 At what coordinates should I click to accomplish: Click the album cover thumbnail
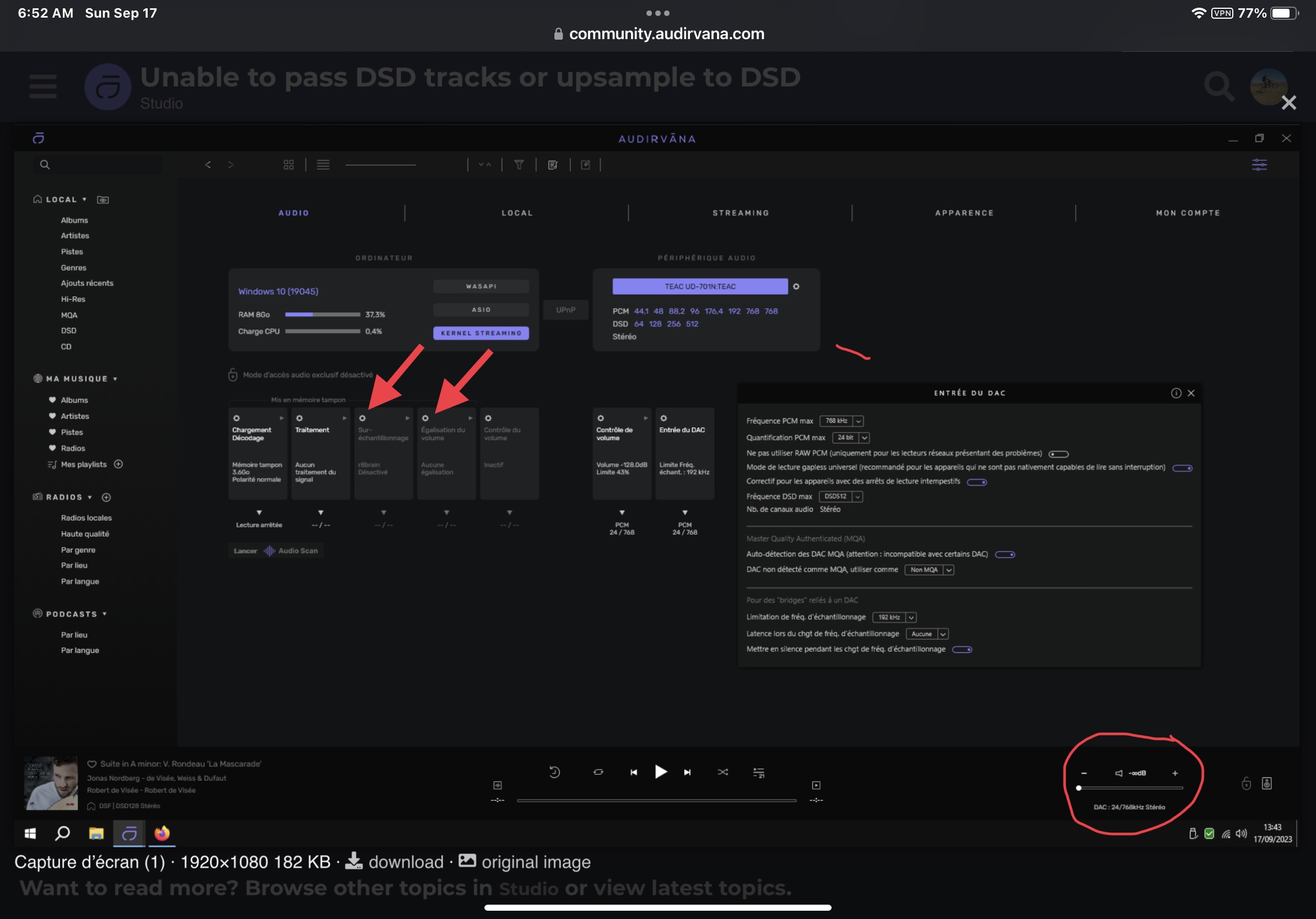(x=51, y=783)
